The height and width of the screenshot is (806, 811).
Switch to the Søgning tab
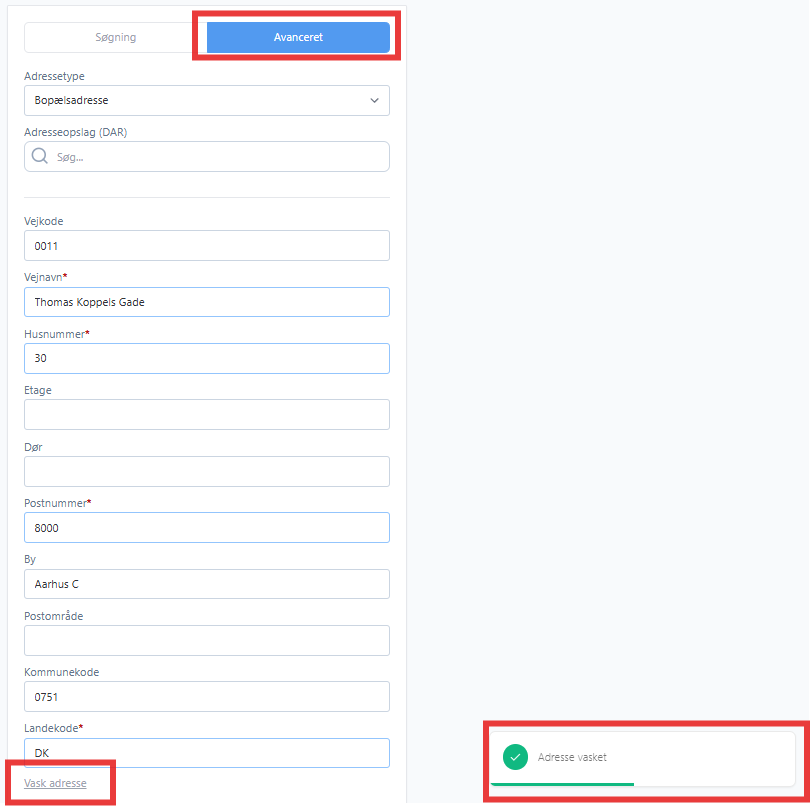pyautogui.click(x=116, y=37)
